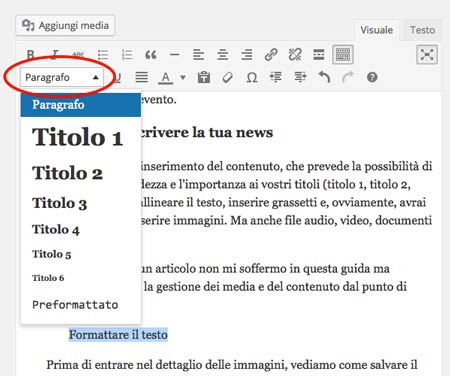This screenshot has height=376, width=450.
Task: Align text to the right
Action: click(247, 54)
